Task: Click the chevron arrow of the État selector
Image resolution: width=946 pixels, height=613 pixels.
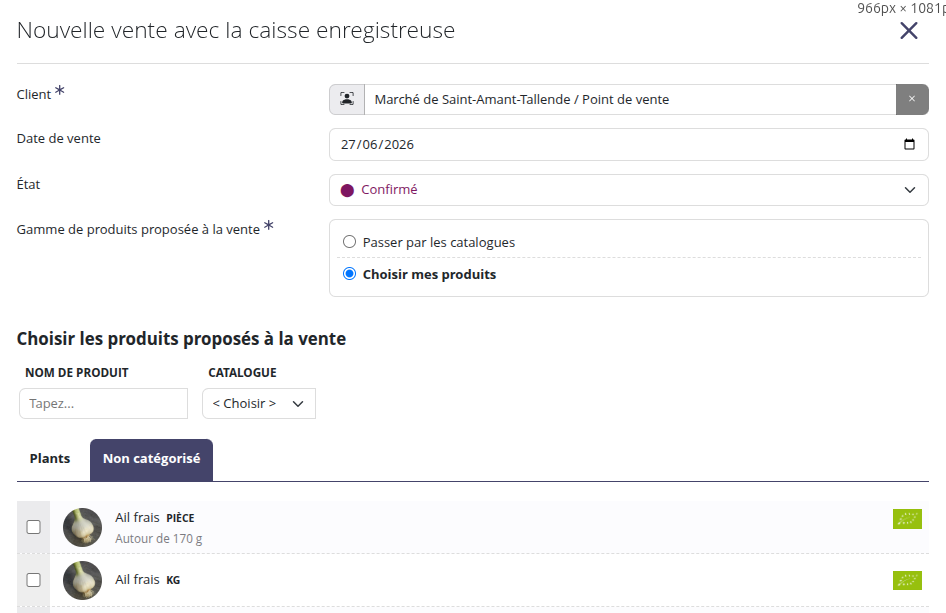Action: [x=910, y=190]
